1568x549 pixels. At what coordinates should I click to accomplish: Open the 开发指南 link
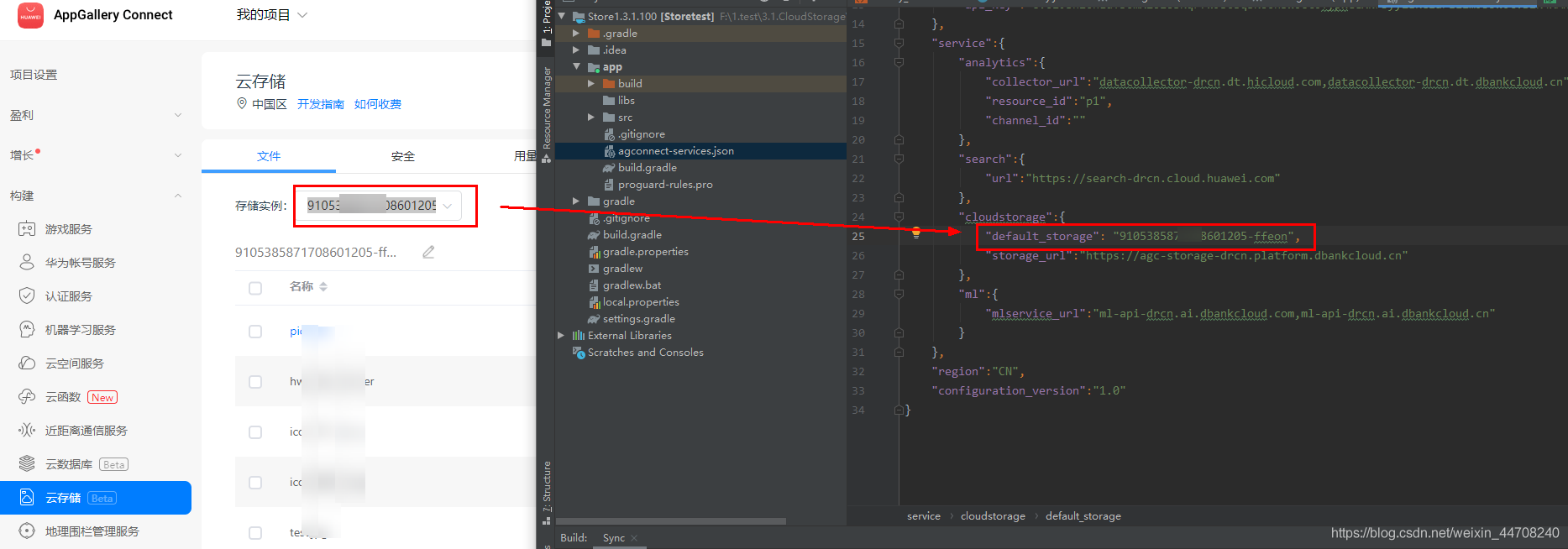coord(321,104)
